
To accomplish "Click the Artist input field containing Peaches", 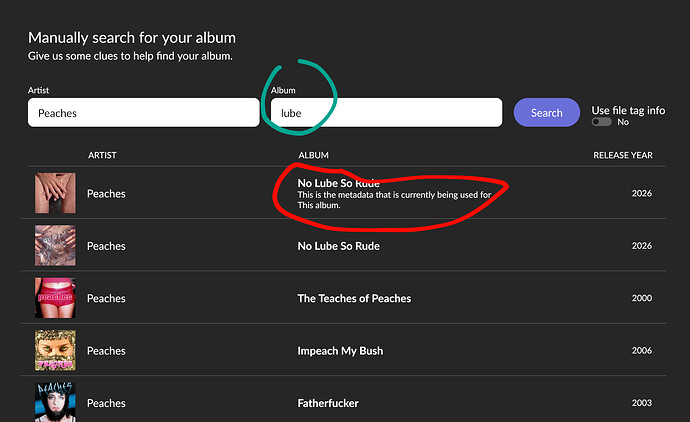I will [143, 113].
